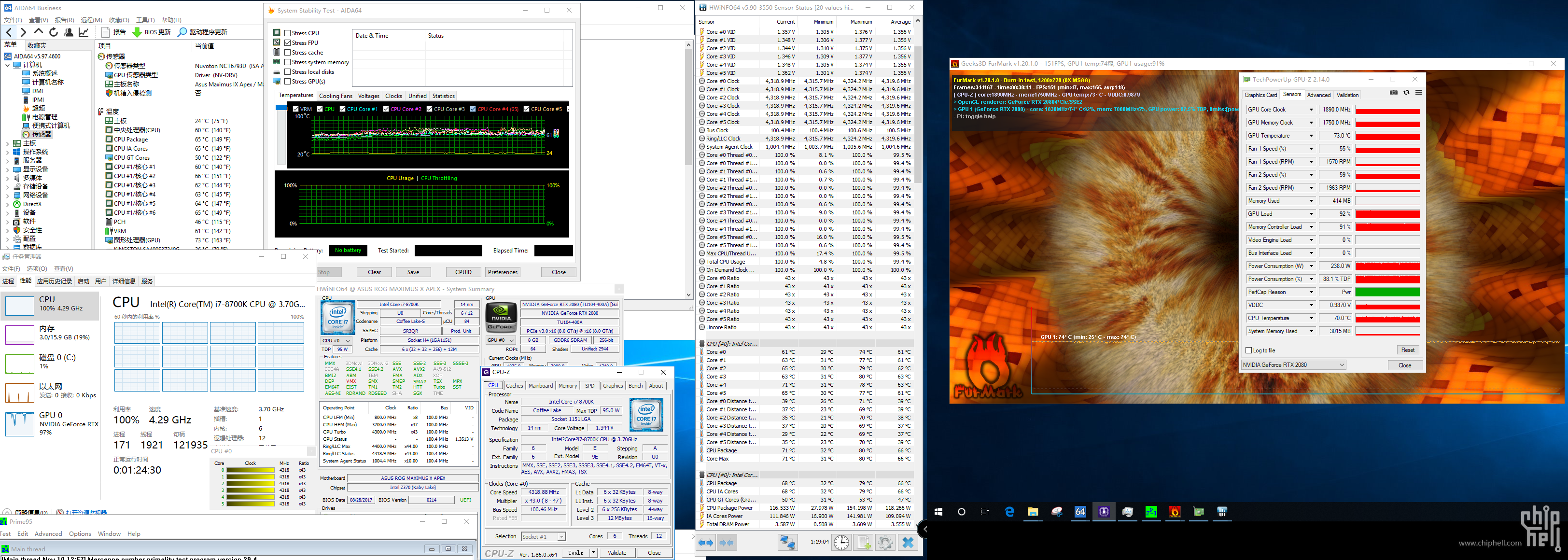Screen dimensions: 1568x560
Task: Refresh GPU-Z sensors
Action: tap(1406, 93)
